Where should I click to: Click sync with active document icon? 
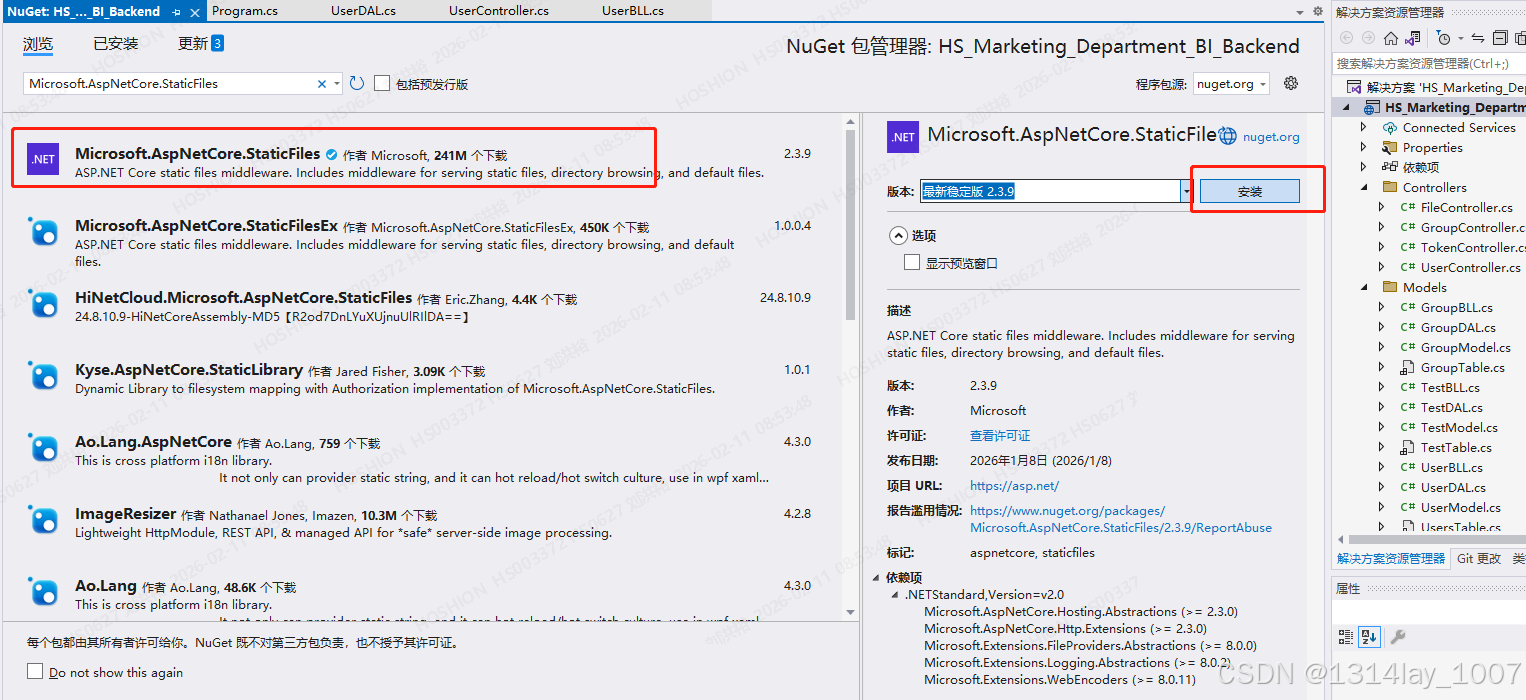1478,38
